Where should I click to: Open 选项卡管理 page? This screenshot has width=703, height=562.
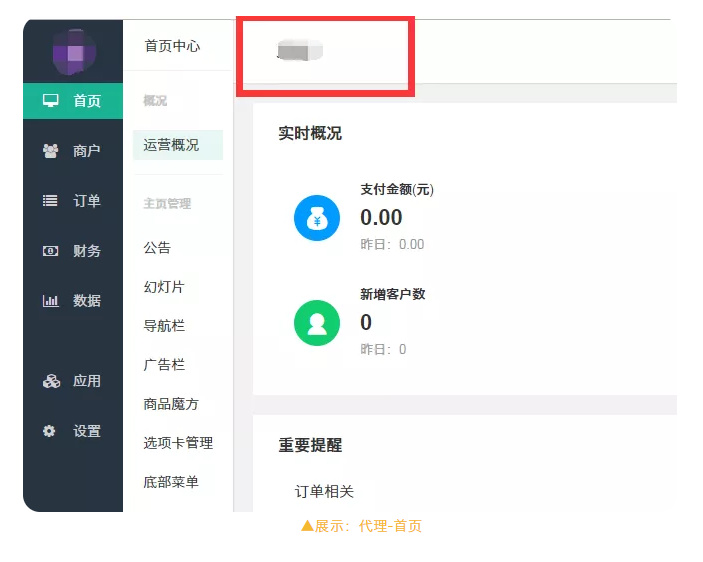click(178, 443)
